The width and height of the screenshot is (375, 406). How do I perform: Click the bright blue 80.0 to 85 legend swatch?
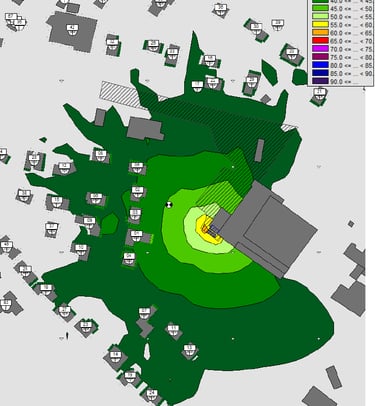[x=320, y=65]
